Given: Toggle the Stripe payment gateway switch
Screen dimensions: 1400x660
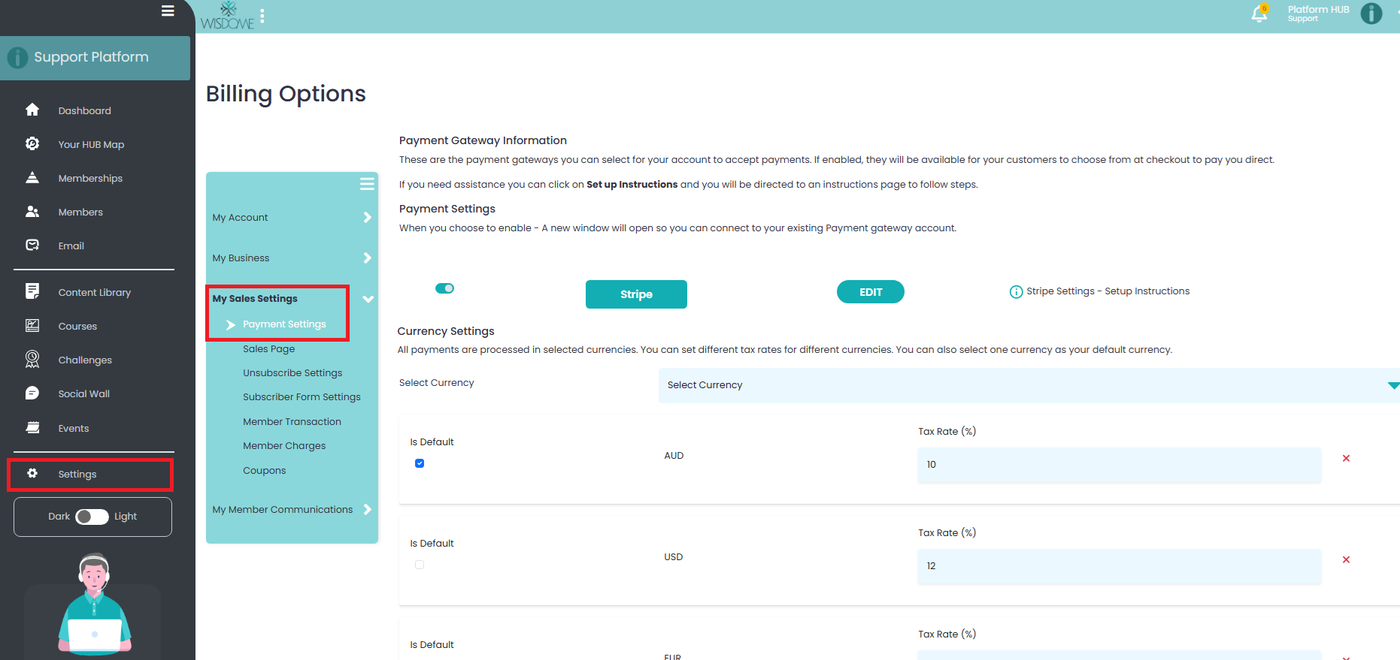Looking at the screenshot, I should (x=445, y=289).
